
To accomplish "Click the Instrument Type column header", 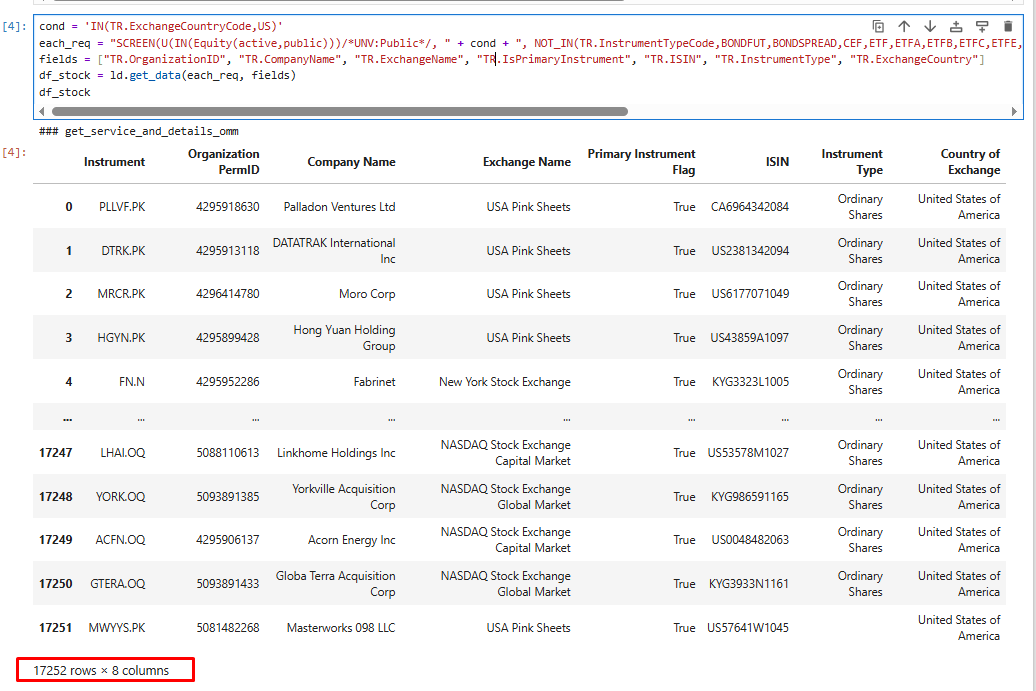I will coord(852,162).
